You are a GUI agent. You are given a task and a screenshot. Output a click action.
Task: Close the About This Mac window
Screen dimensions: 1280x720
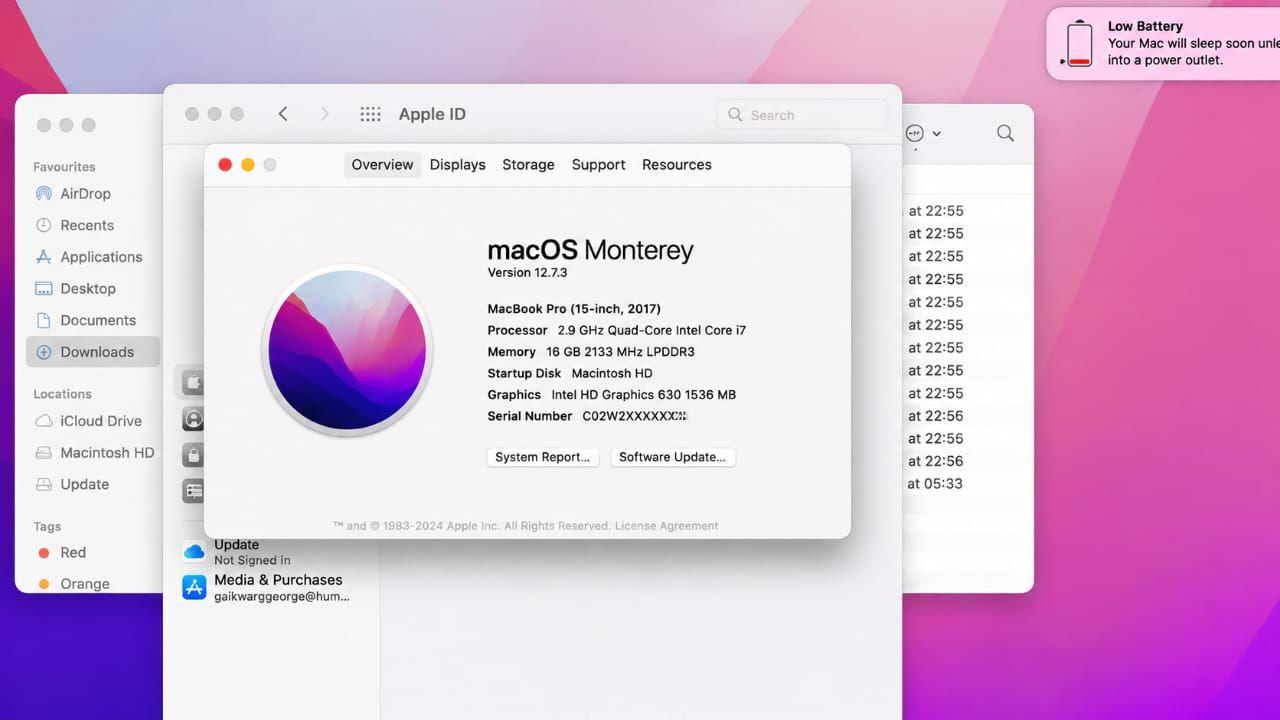tap(225, 165)
